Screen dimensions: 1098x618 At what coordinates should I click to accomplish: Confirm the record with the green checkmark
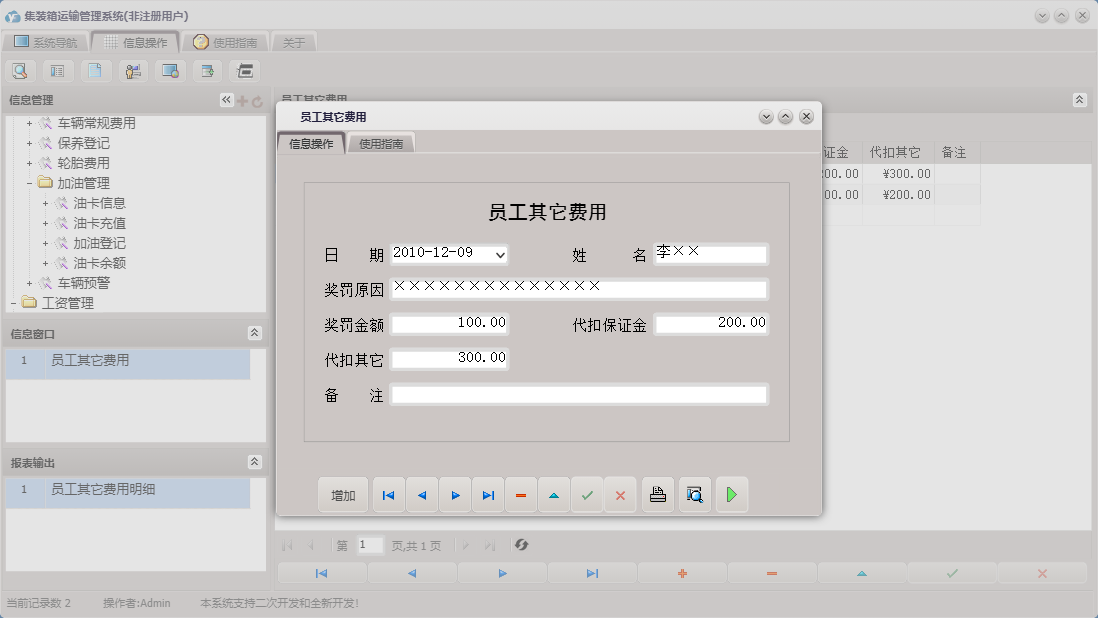(587, 494)
